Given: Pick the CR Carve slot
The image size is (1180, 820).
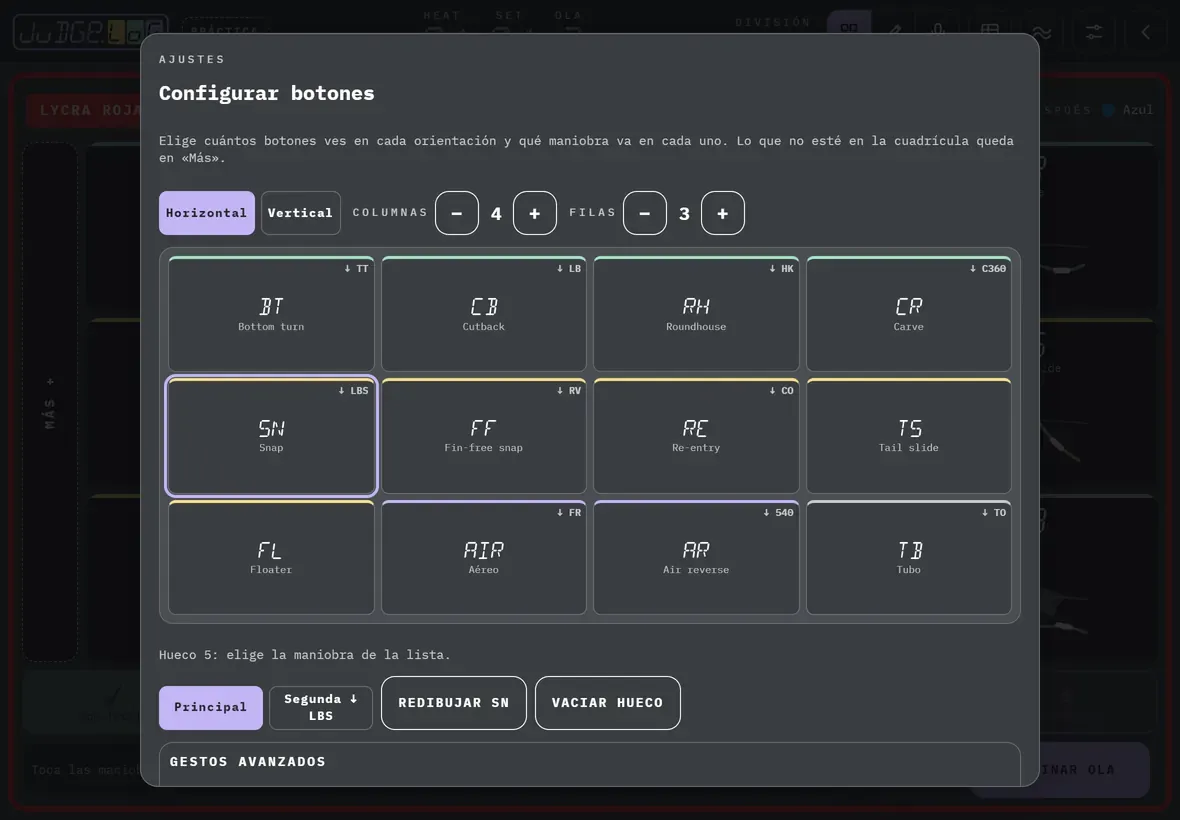Looking at the screenshot, I should point(908,314).
